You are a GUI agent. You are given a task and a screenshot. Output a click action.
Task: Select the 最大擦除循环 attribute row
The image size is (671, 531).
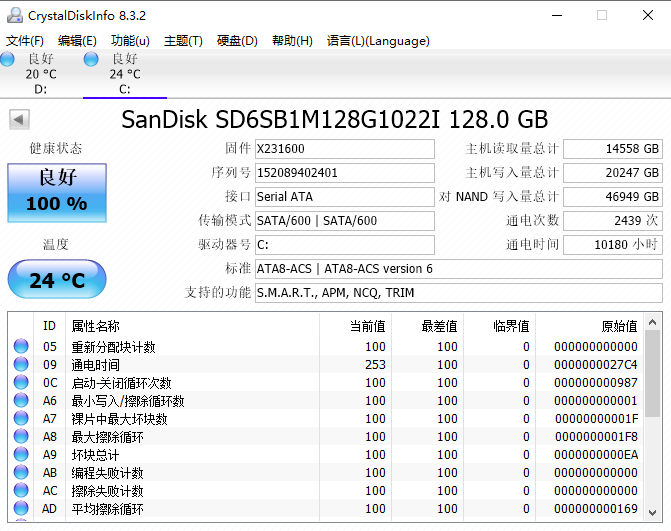click(x=326, y=436)
